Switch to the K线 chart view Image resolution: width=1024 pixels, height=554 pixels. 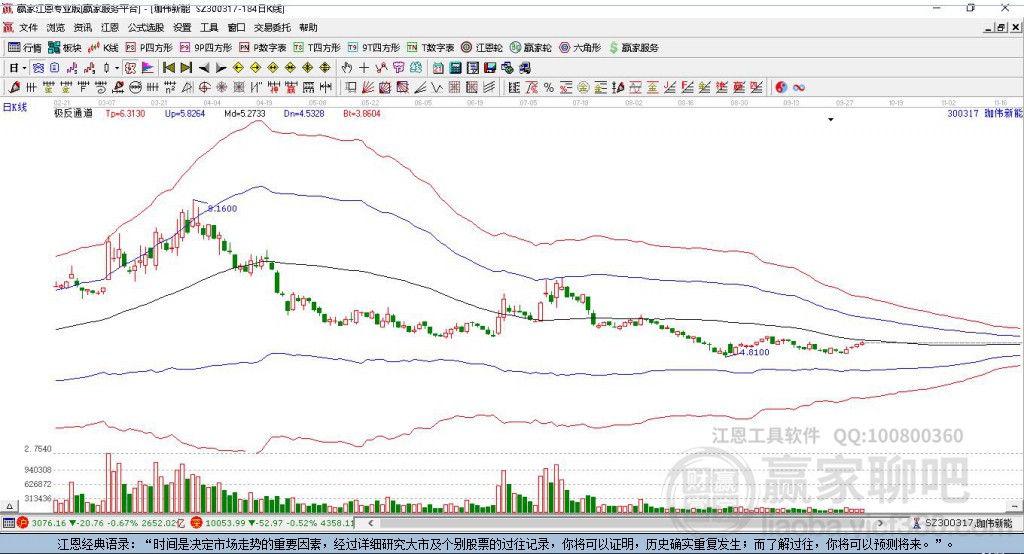[103, 48]
